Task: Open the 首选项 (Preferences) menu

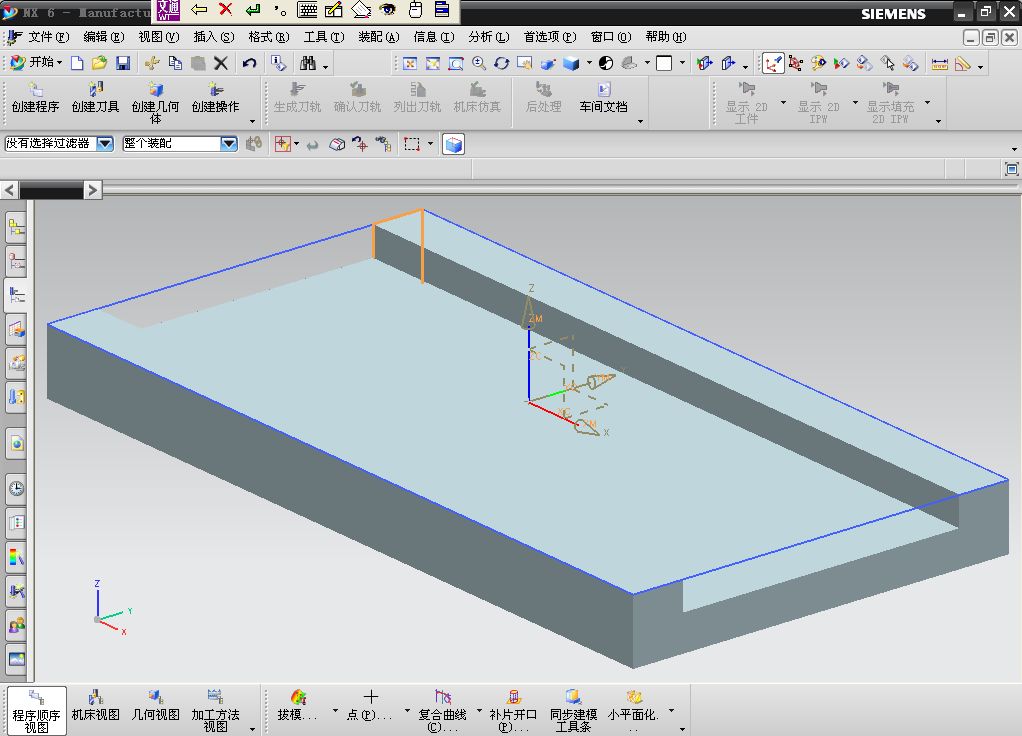Action: (550, 37)
